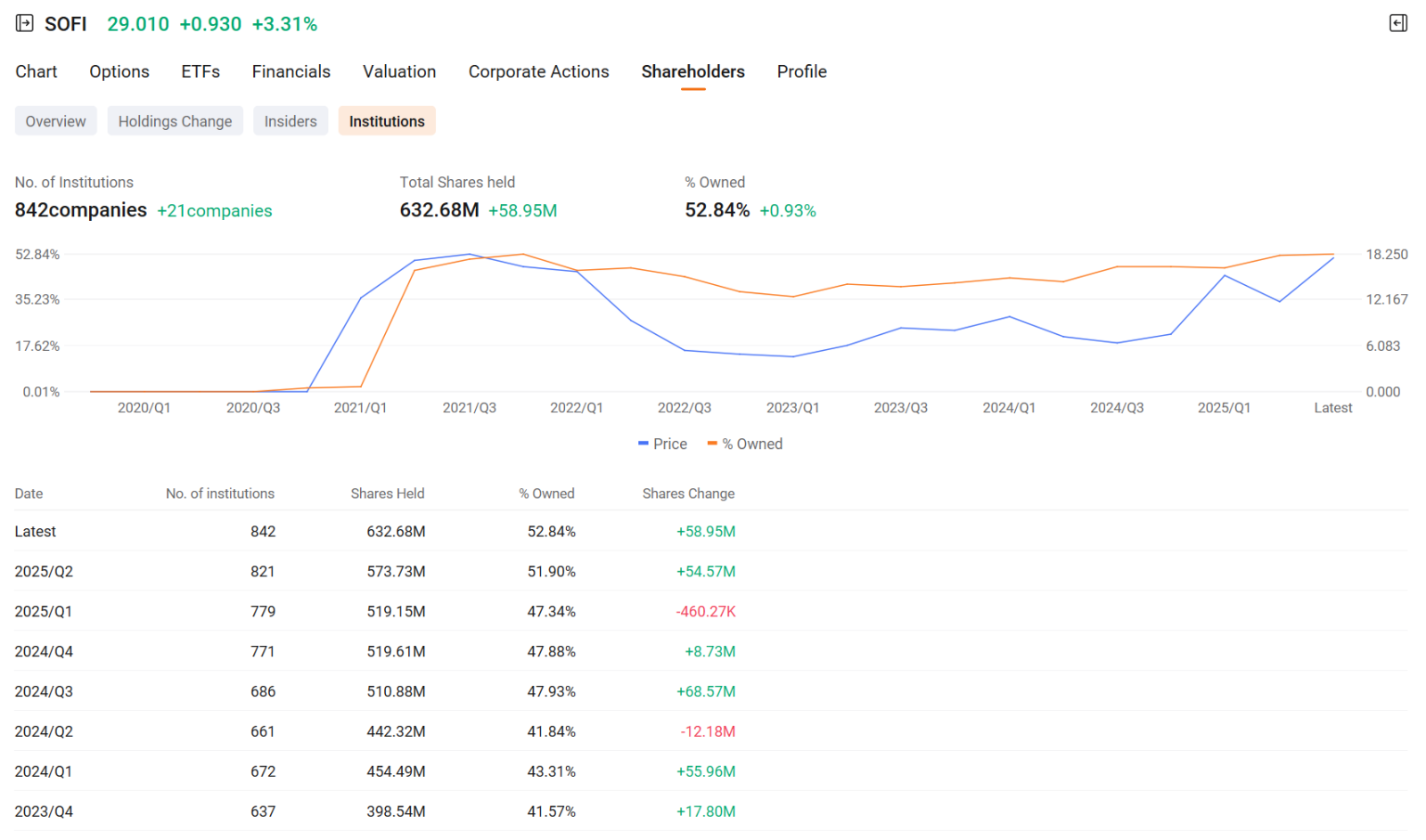The height and width of the screenshot is (840, 1426).
Task: Click the 2020/Q1 label on chart axis
Action: click(144, 408)
